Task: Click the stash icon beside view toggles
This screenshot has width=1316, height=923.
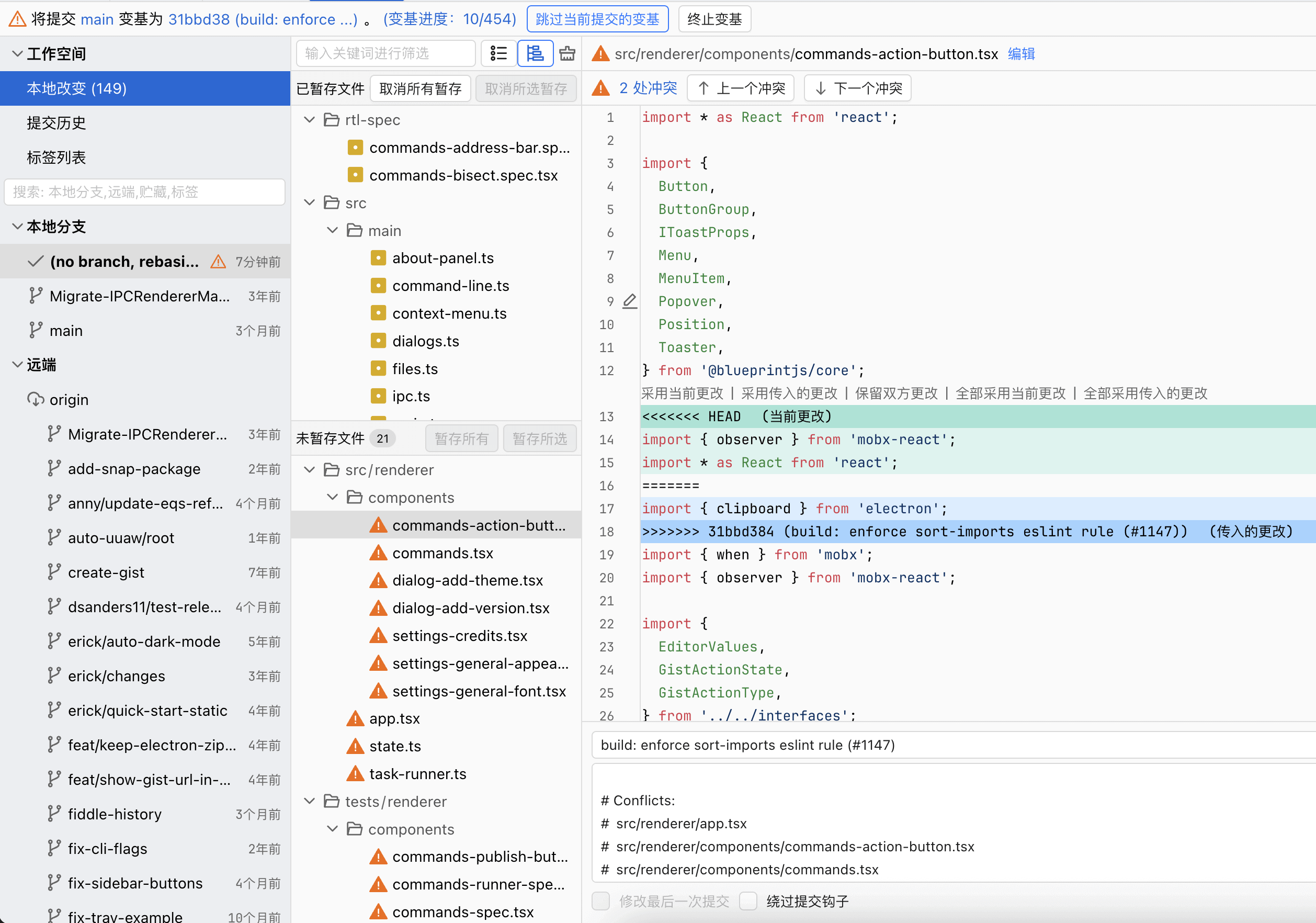Action: click(567, 53)
